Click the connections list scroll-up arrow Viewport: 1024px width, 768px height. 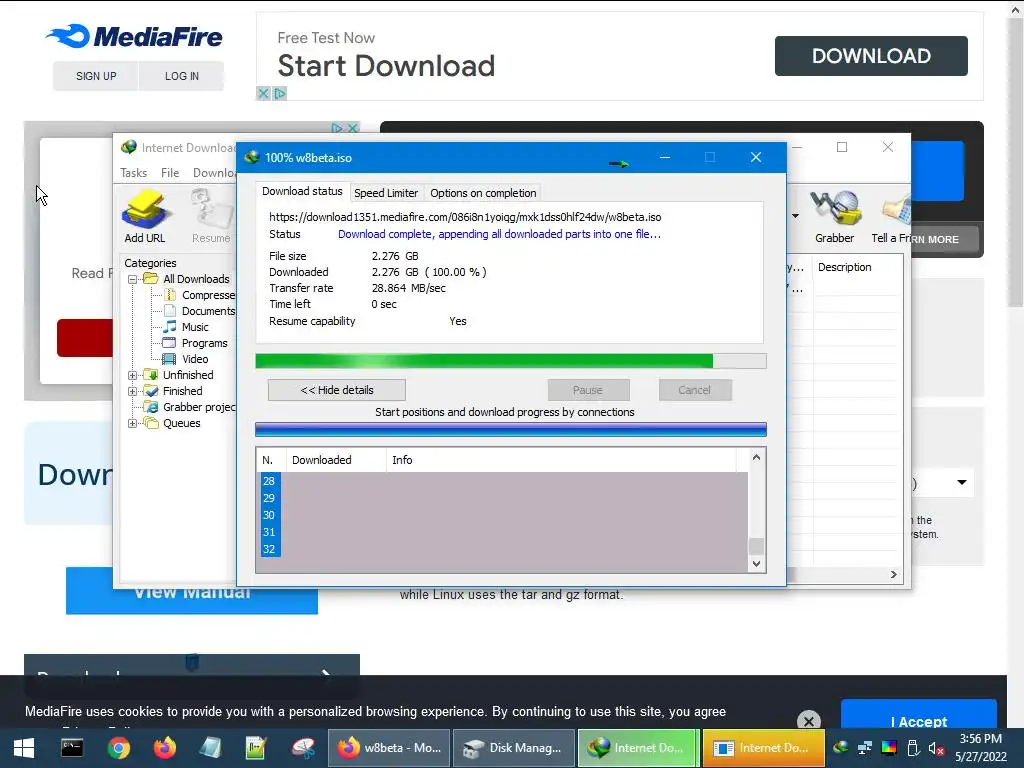(756, 458)
